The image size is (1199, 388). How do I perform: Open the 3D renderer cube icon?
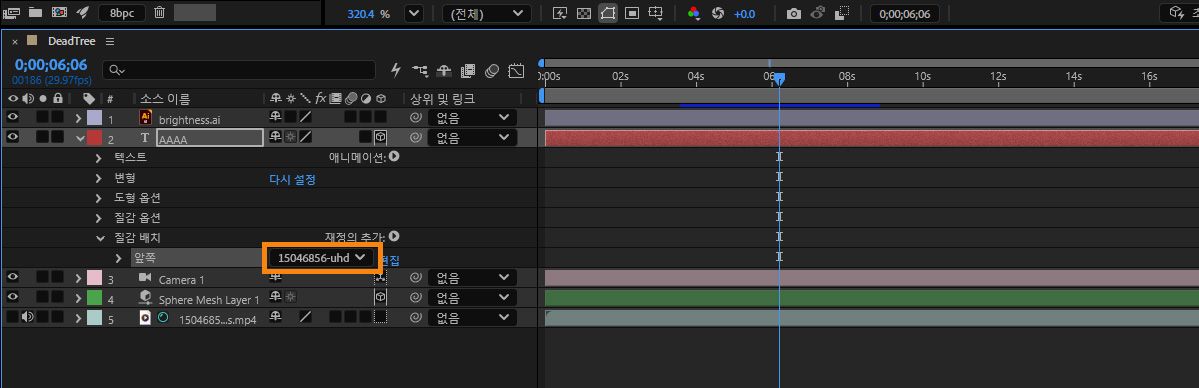[x=1177, y=13]
